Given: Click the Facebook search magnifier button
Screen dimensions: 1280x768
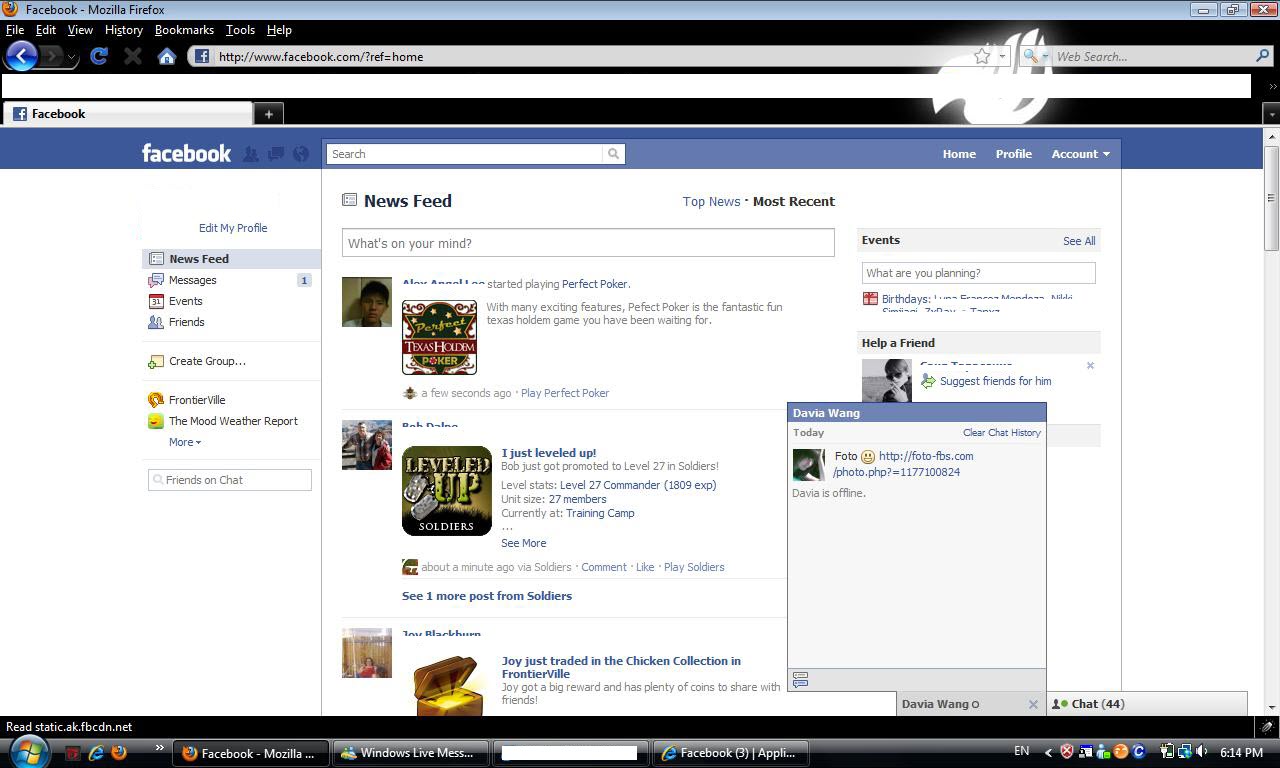Looking at the screenshot, I should [613, 154].
